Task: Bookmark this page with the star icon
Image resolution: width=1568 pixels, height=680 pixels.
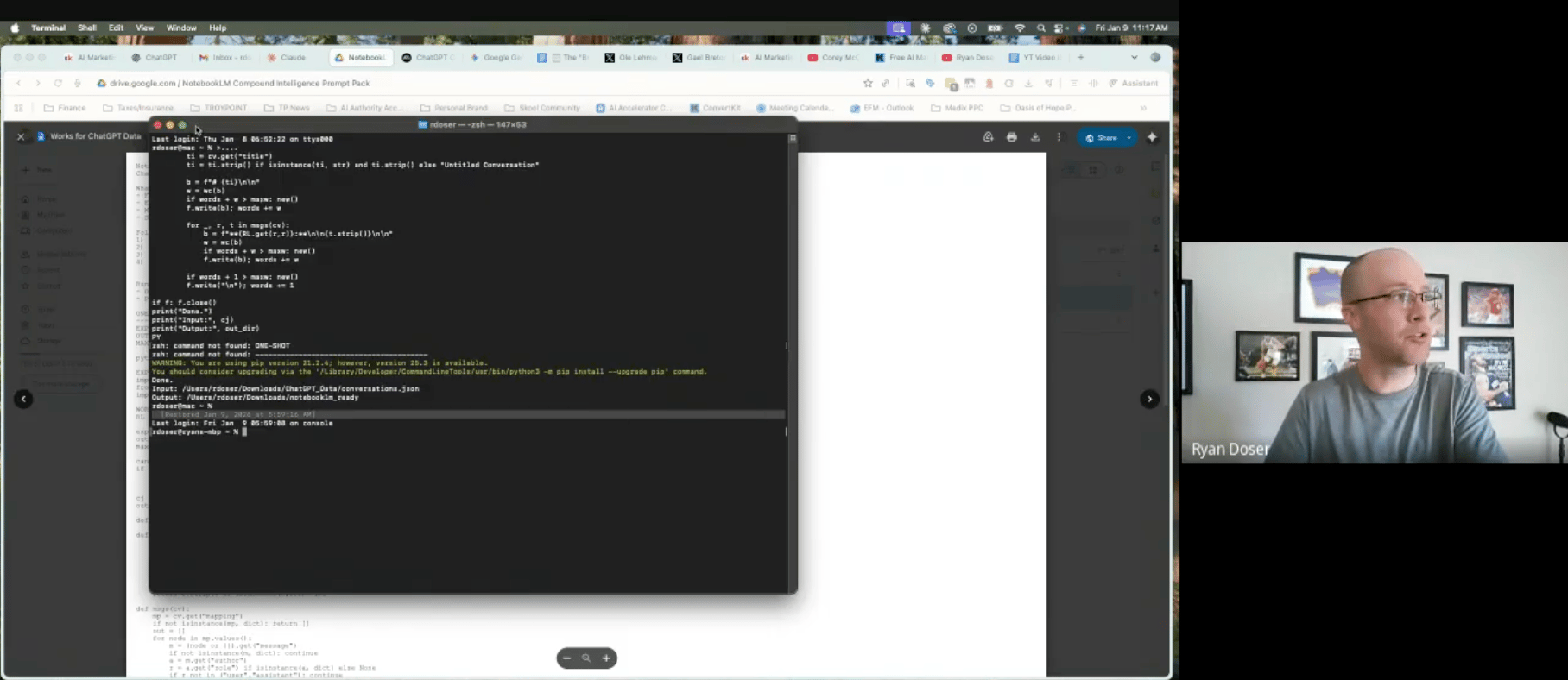Action: (867, 83)
